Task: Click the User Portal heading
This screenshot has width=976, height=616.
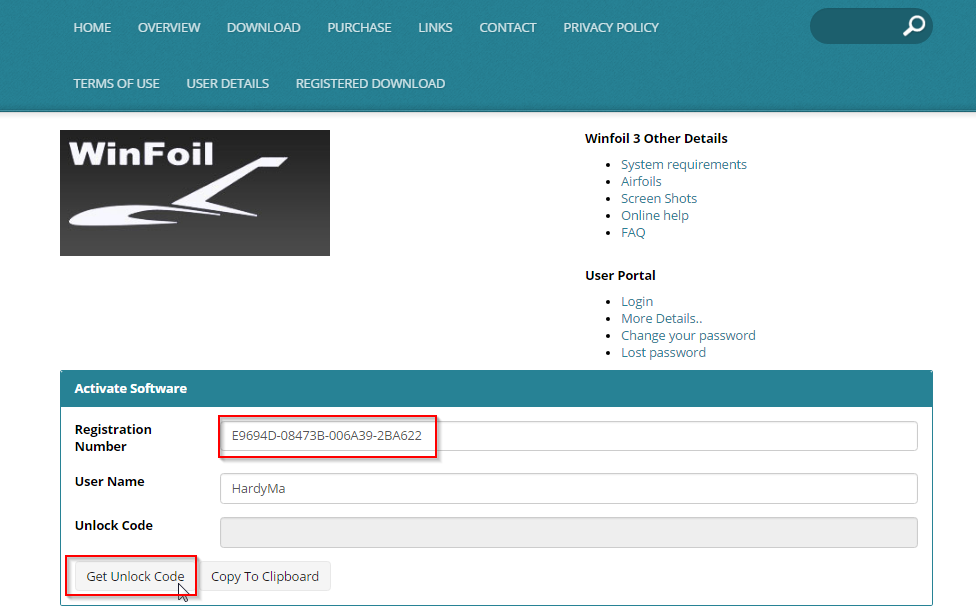Action: [x=620, y=275]
